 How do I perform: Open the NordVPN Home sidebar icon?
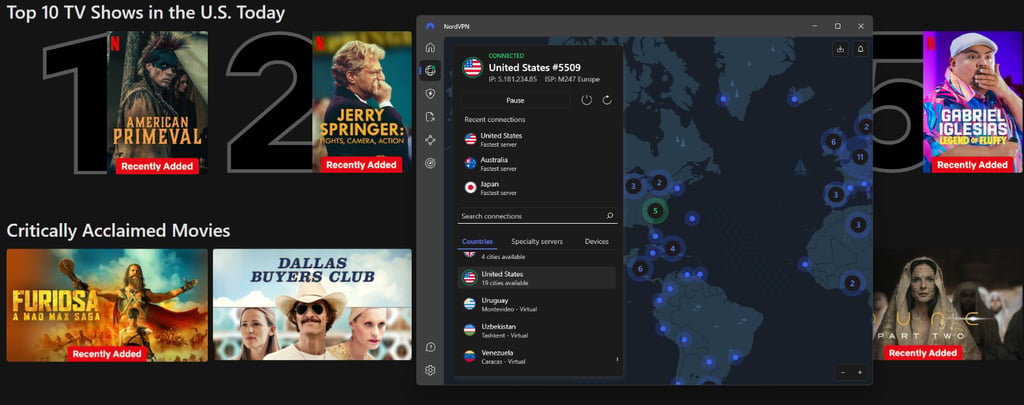point(430,48)
